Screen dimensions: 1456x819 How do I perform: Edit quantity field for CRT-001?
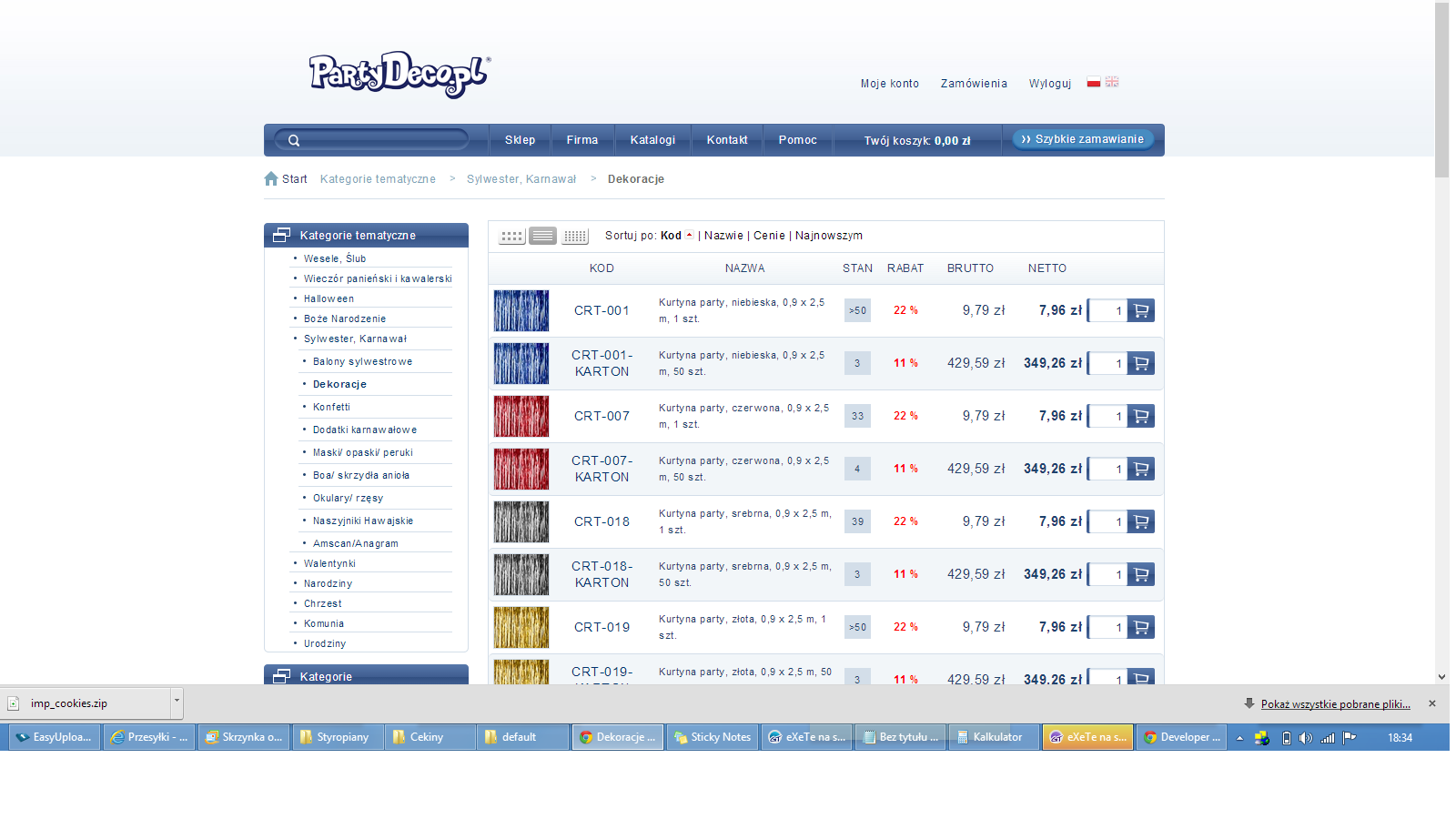pos(1107,310)
